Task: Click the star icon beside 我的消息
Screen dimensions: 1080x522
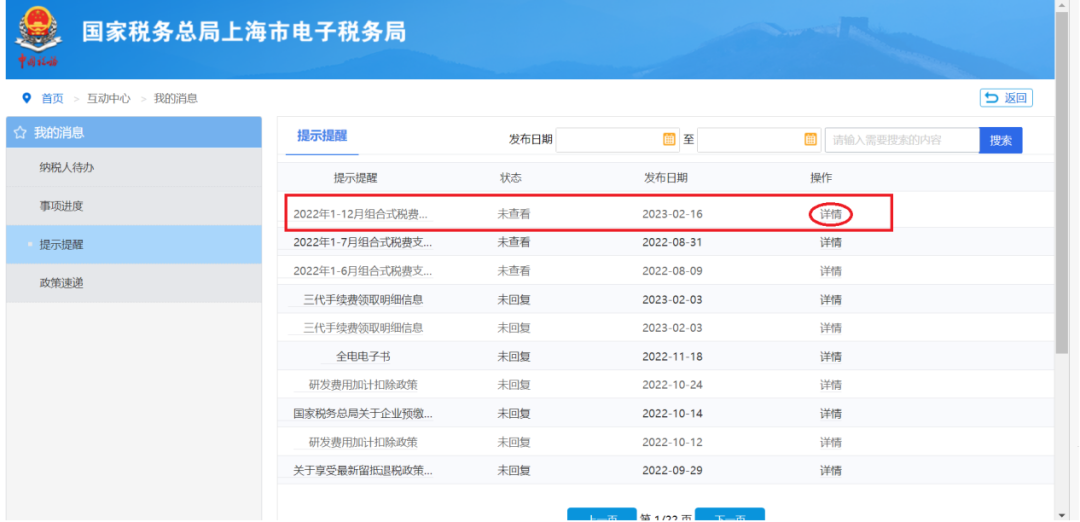Action: click(x=21, y=132)
